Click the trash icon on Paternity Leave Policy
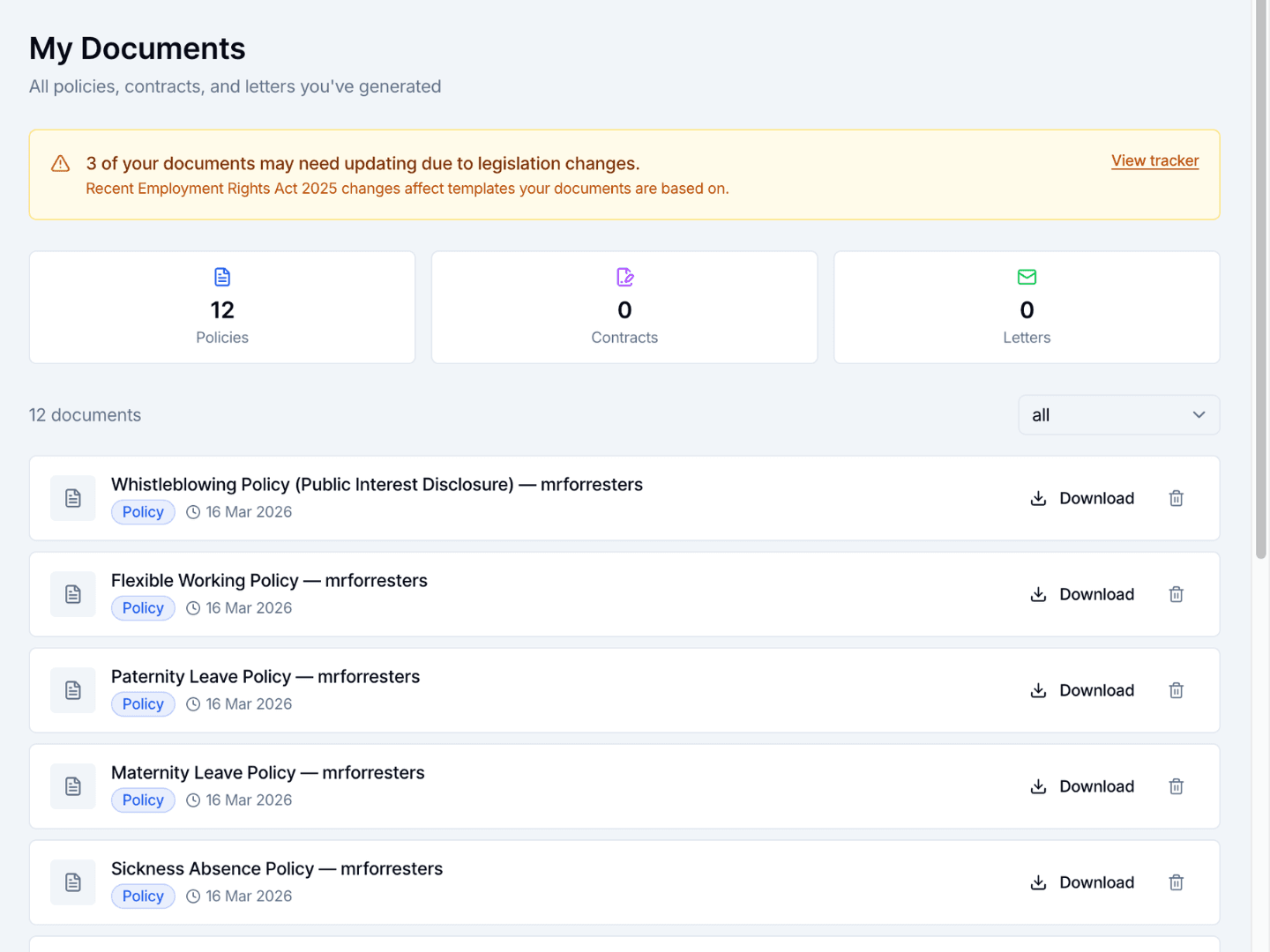Viewport: 1270px width, 952px height. point(1176,690)
